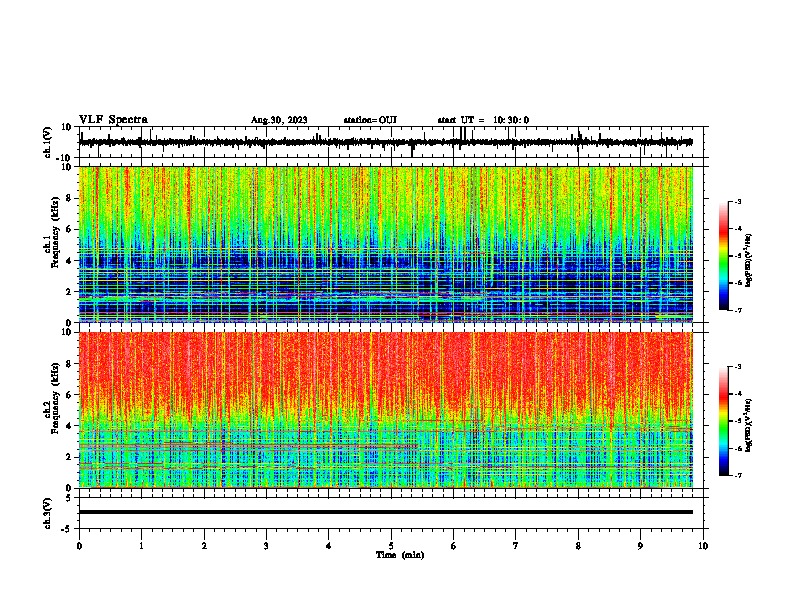Click the "station=OUI" header label
The image size is (792, 612).
coord(370,120)
